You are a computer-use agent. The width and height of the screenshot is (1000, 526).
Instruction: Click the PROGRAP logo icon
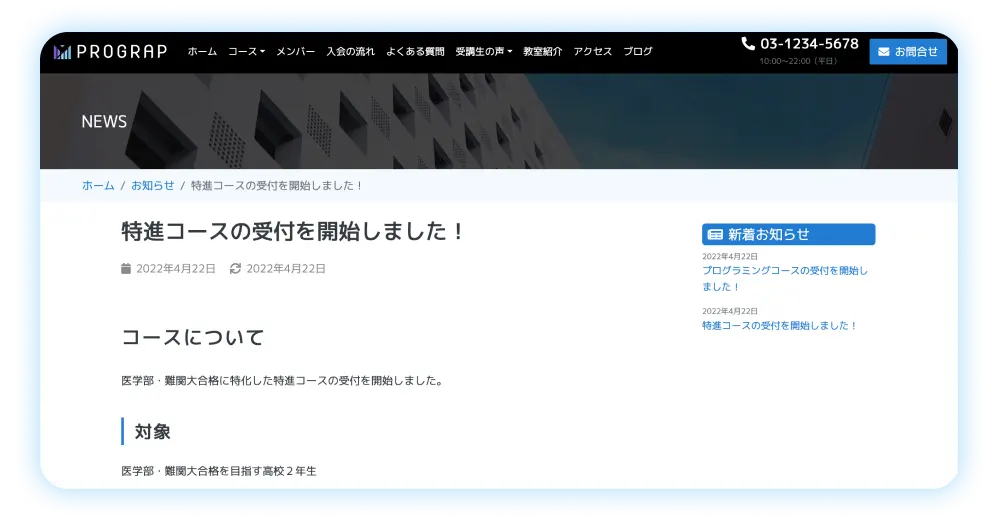[x=62, y=52]
